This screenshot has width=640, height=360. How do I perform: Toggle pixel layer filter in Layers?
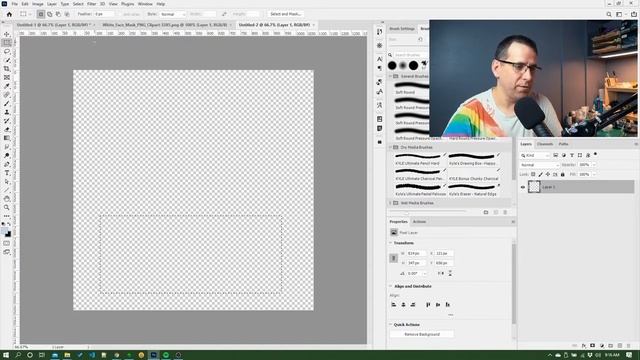[x=556, y=155]
